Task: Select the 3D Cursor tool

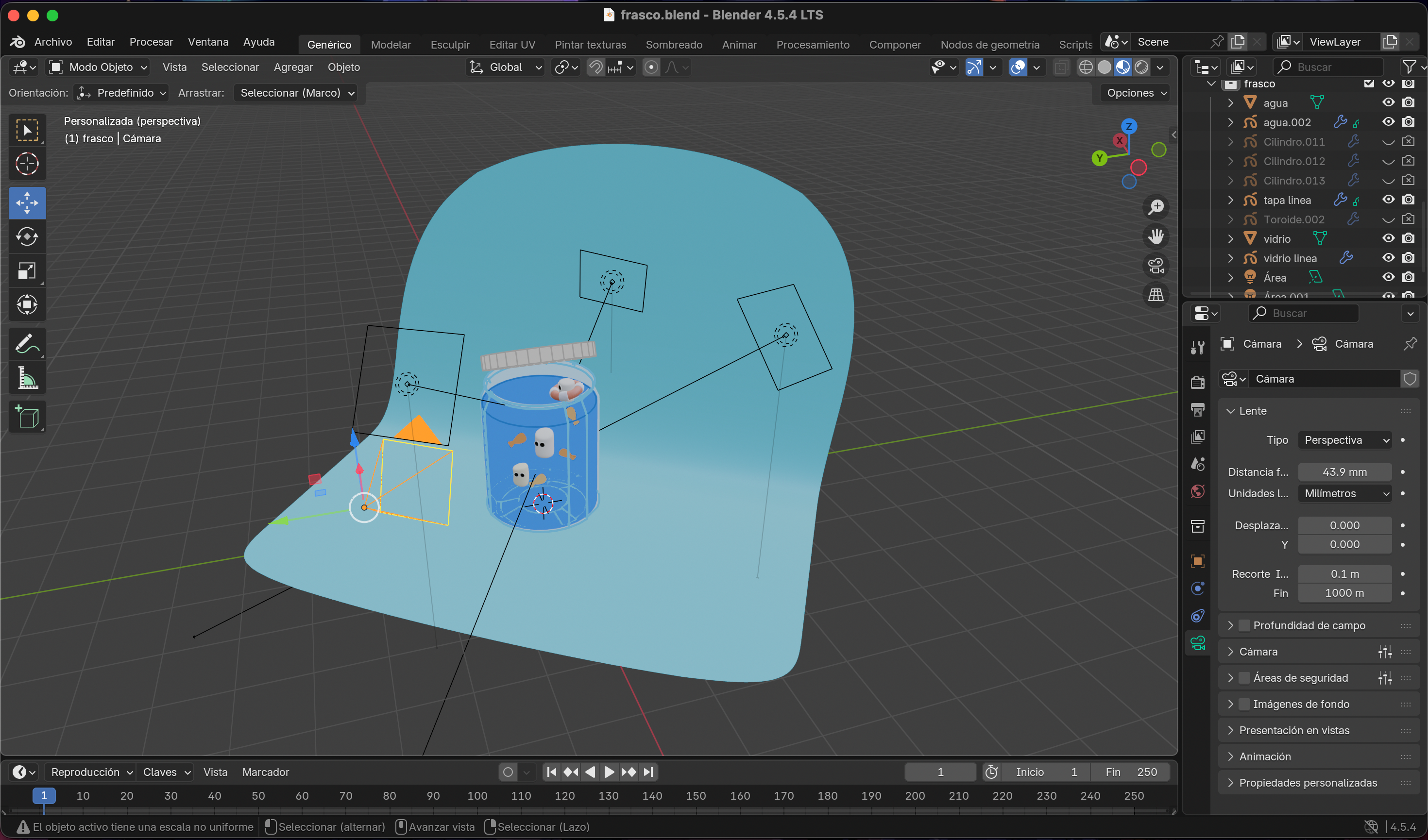Action: pyautogui.click(x=27, y=164)
